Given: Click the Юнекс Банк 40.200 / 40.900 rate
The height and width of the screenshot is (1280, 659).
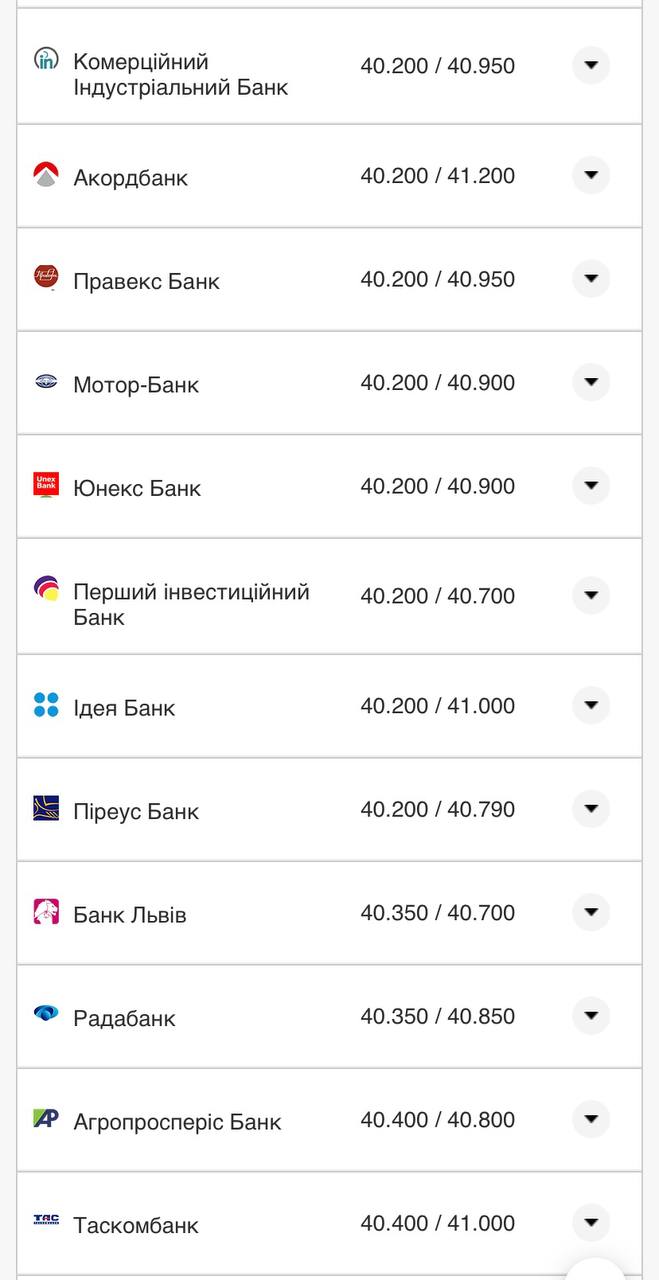Looking at the screenshot, I should click(437, 486).
